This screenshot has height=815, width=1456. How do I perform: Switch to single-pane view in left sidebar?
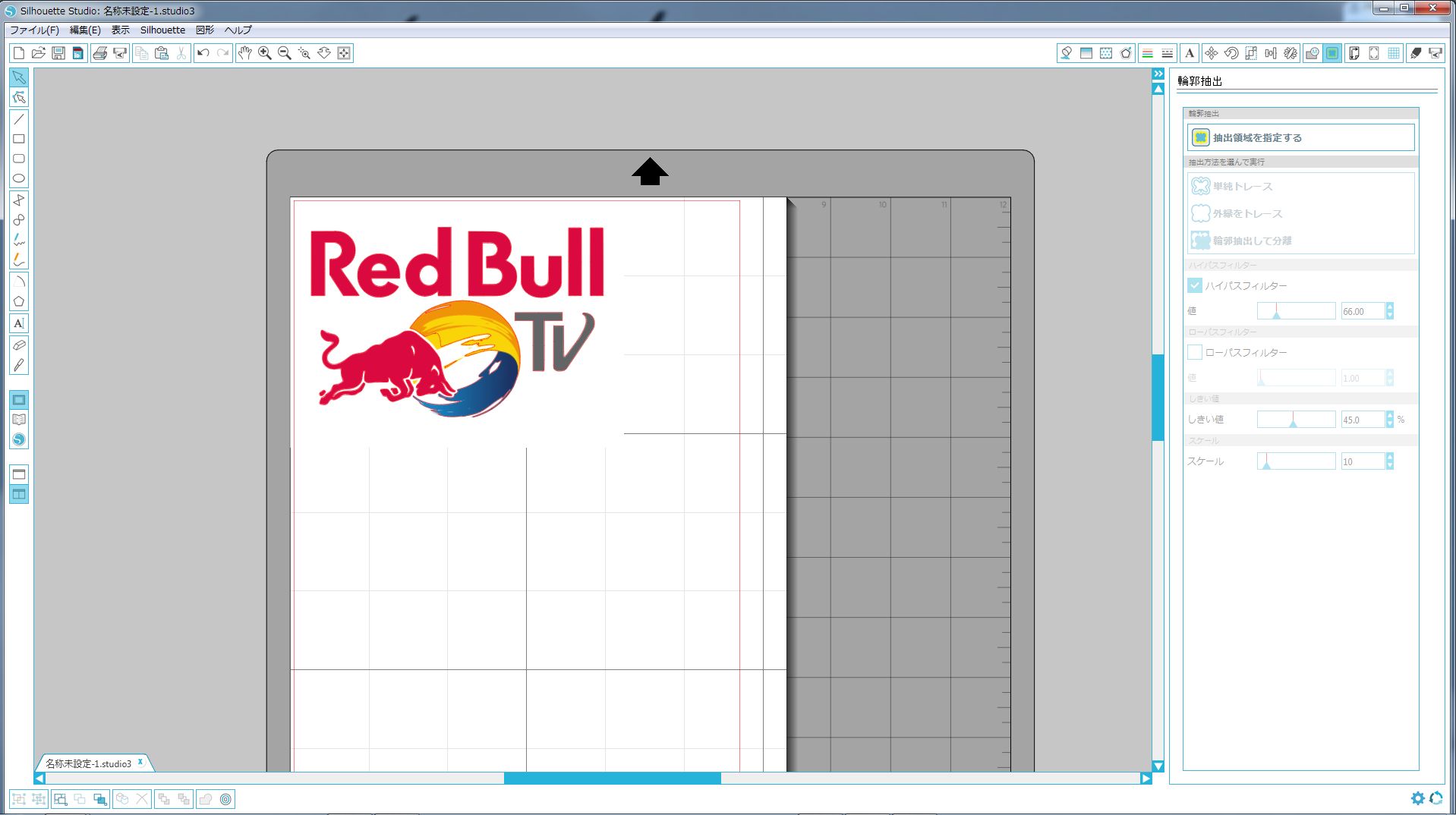tap(19, 474)
